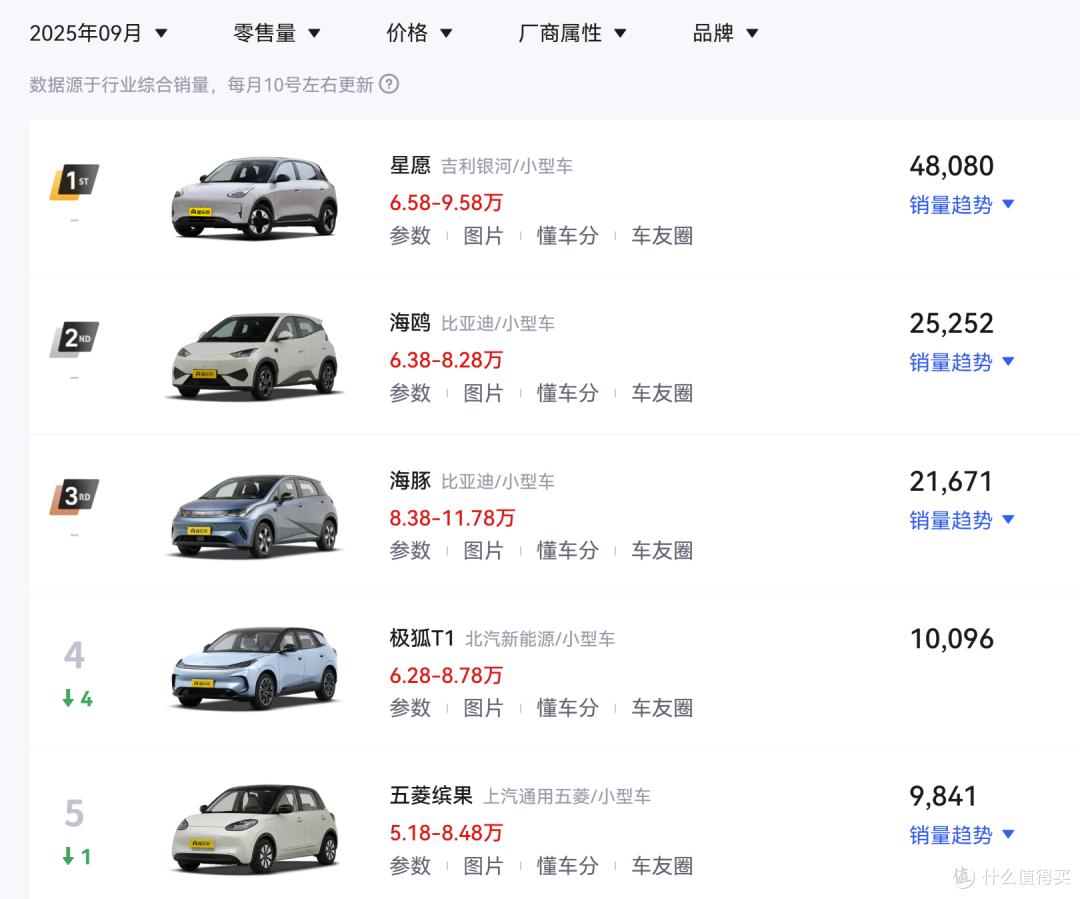Open the 海豚 car thumbnail
The image size is (1080, 899).
(255, 515)
